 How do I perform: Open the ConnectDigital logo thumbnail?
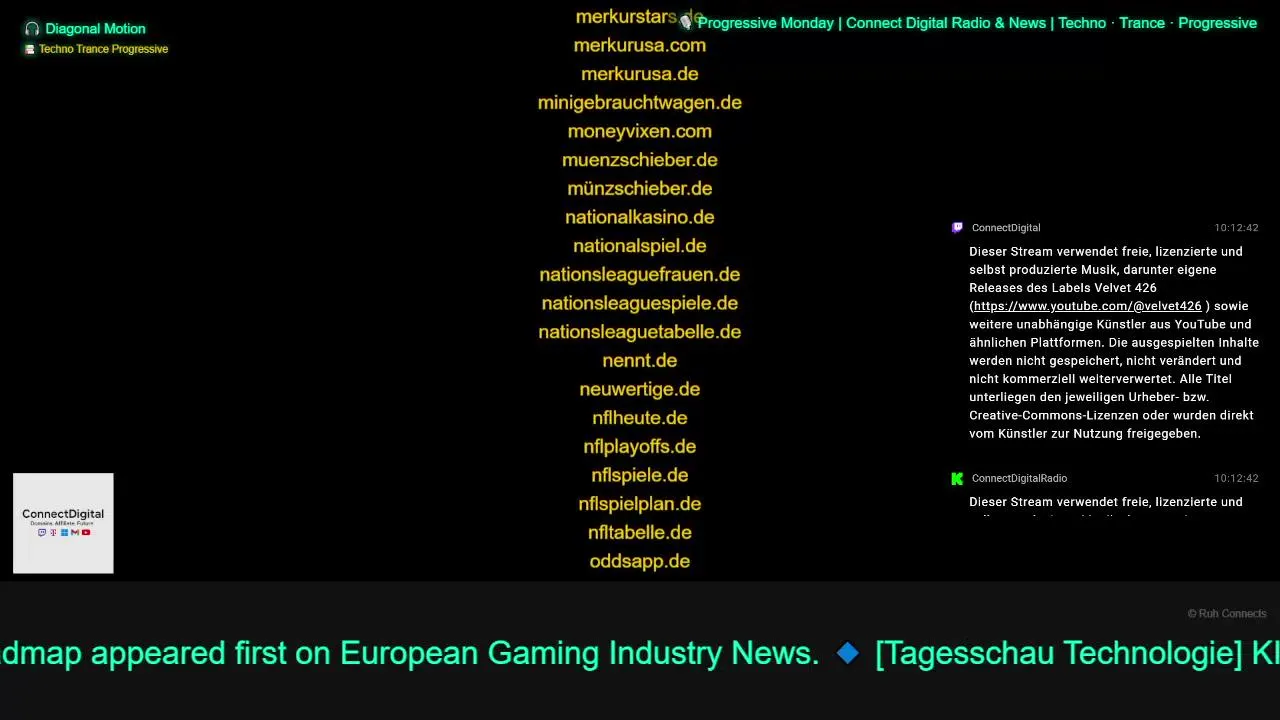(63, 523)
